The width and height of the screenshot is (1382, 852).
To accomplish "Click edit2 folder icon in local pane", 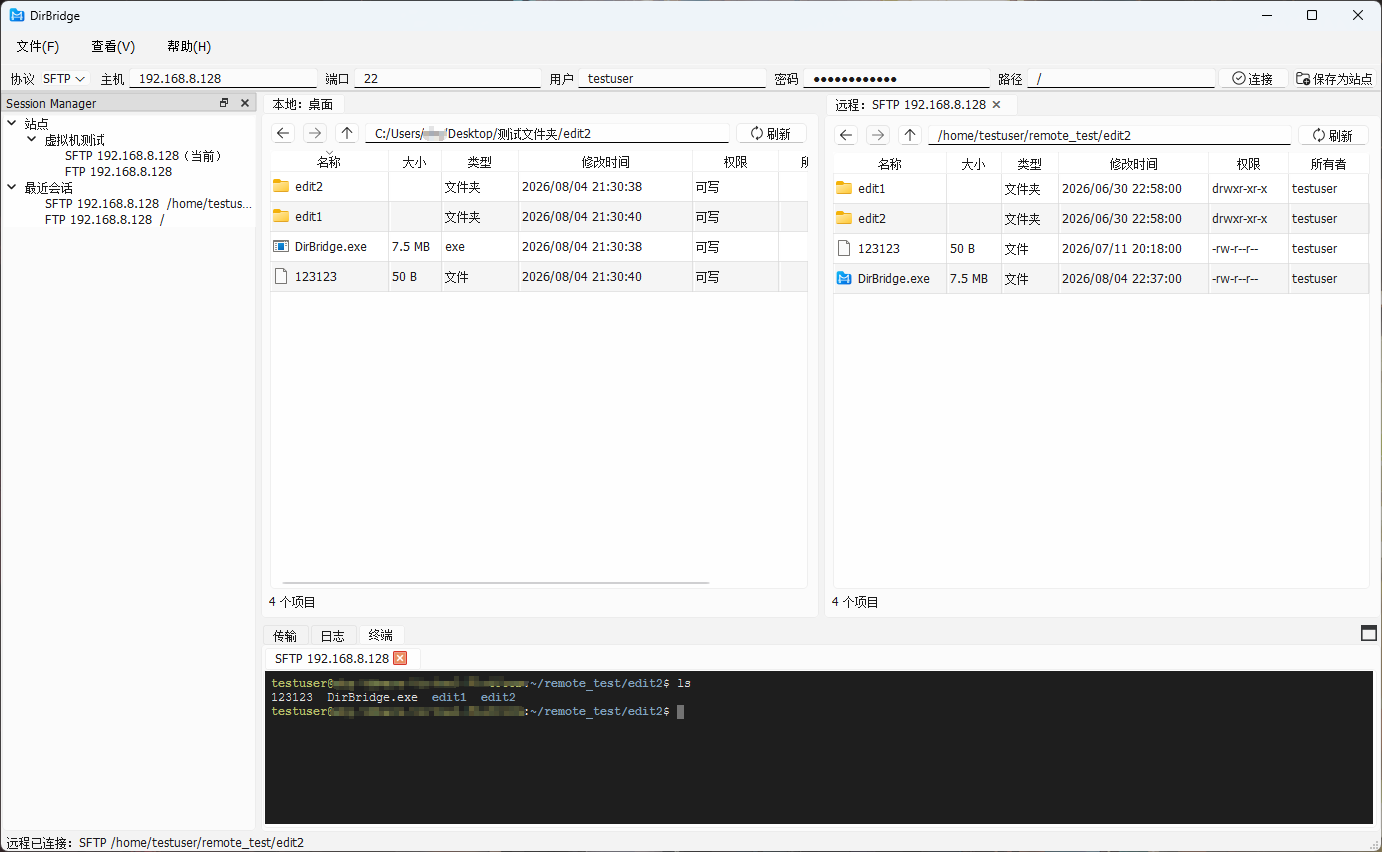I will click(x=281, y=186).
